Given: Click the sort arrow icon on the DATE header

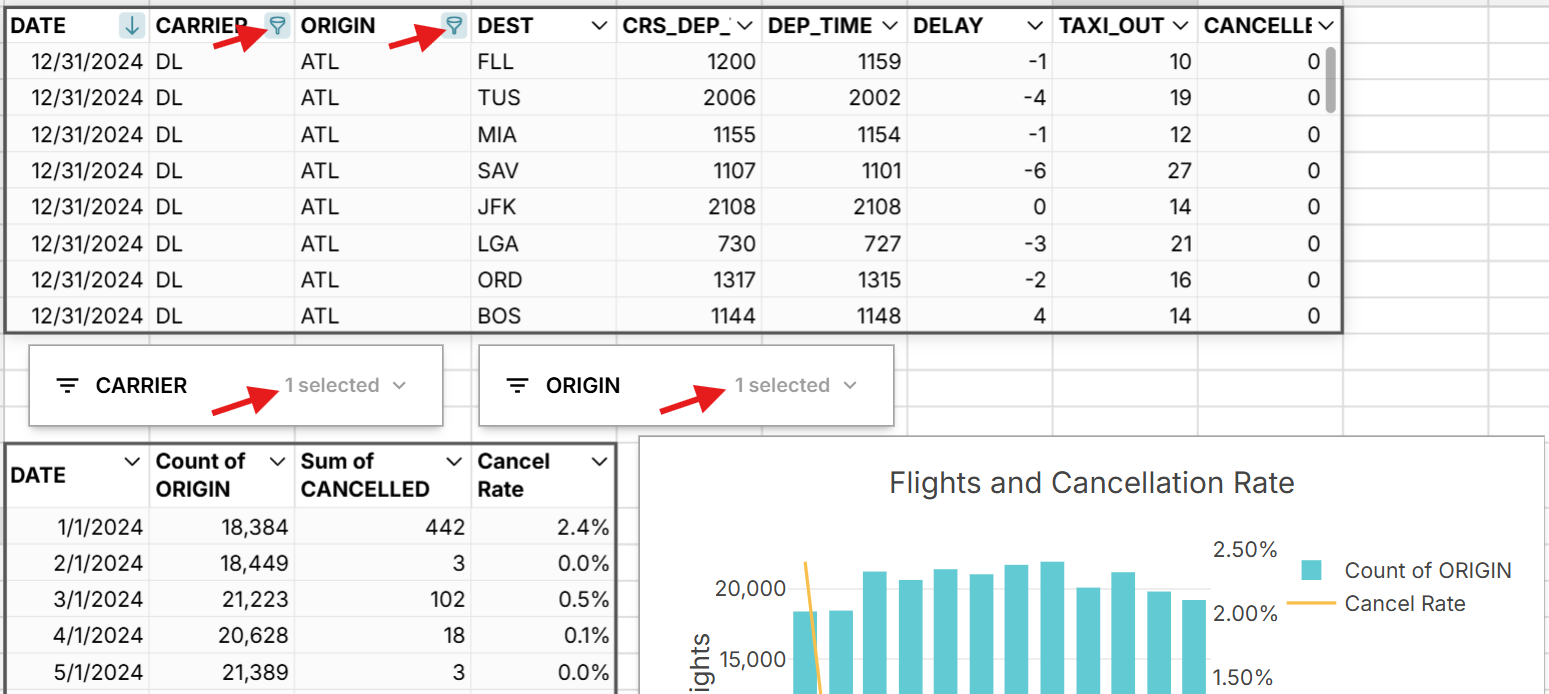Looking at the screenshot, I should pyautogui.click(x=132, y=25).
